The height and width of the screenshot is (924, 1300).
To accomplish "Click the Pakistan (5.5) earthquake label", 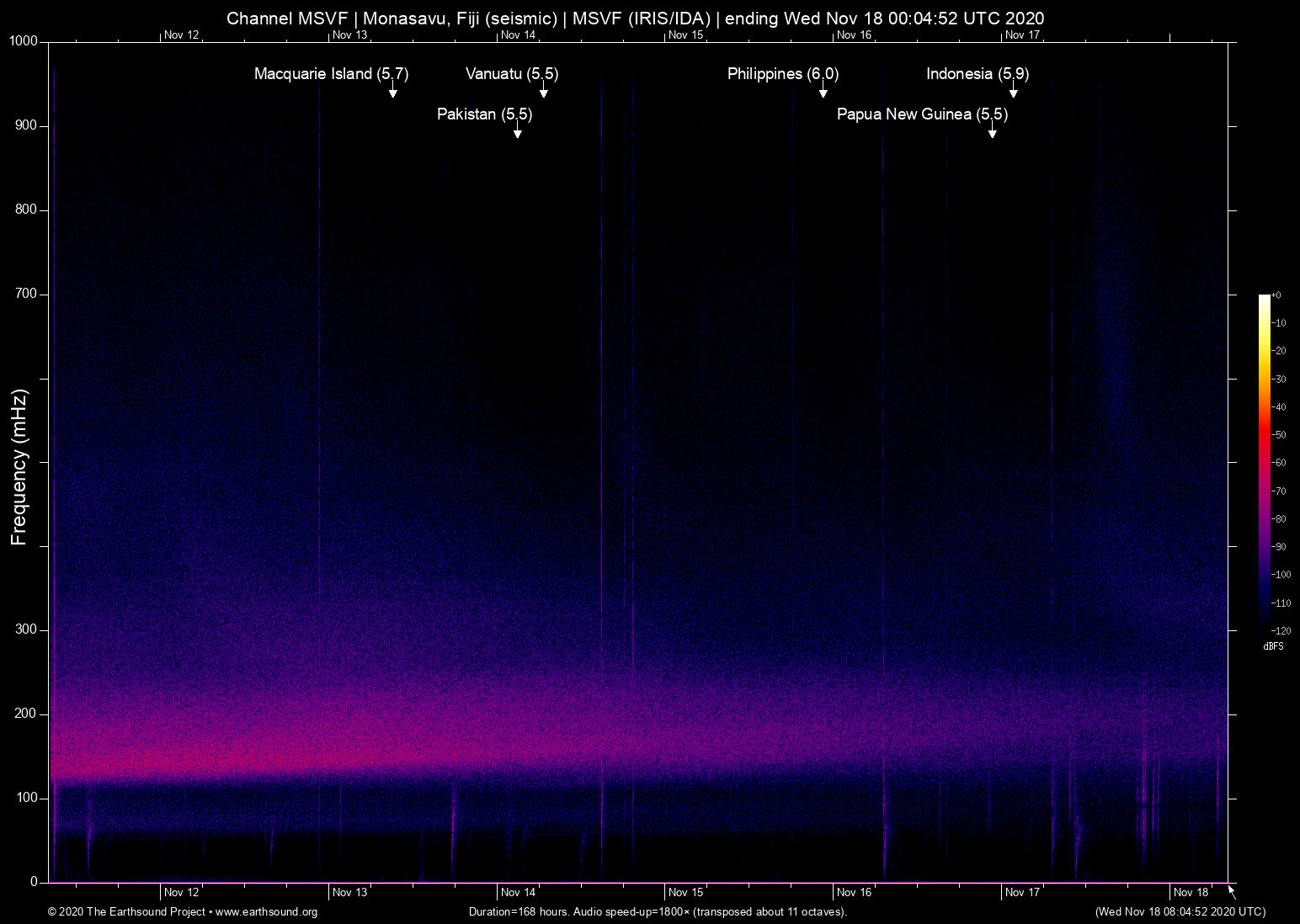I will (x=485, y=114).
